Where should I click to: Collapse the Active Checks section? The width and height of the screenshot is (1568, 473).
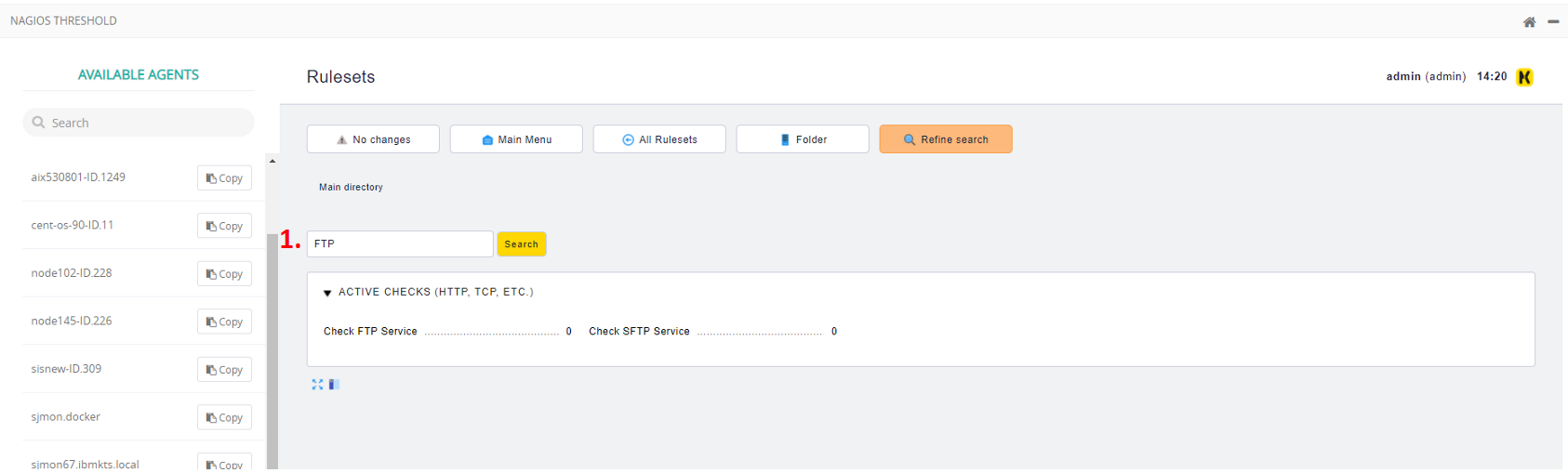click(x=327, y=293)
